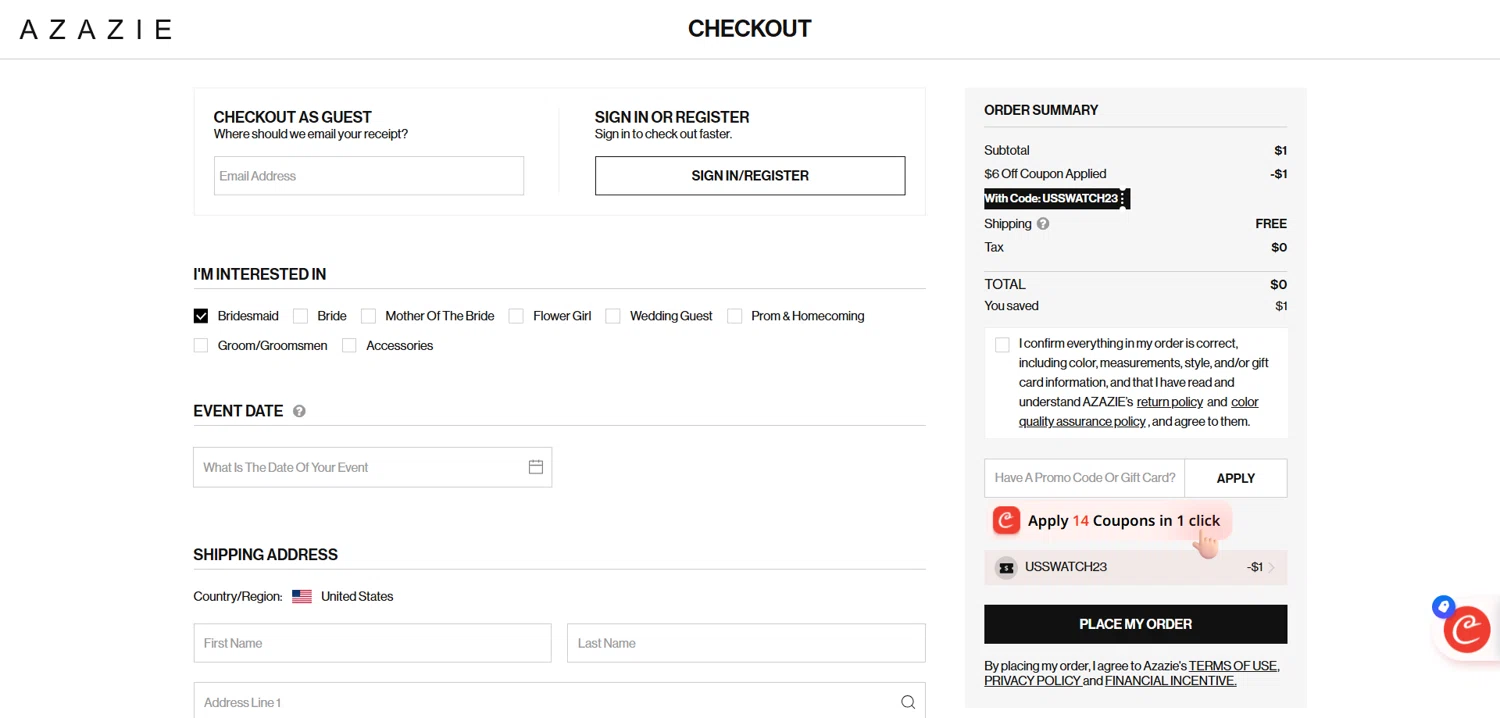This screenshot has width=1500, height=718.
Task: Click the address search magnifier icon
Action: [907, 702]
